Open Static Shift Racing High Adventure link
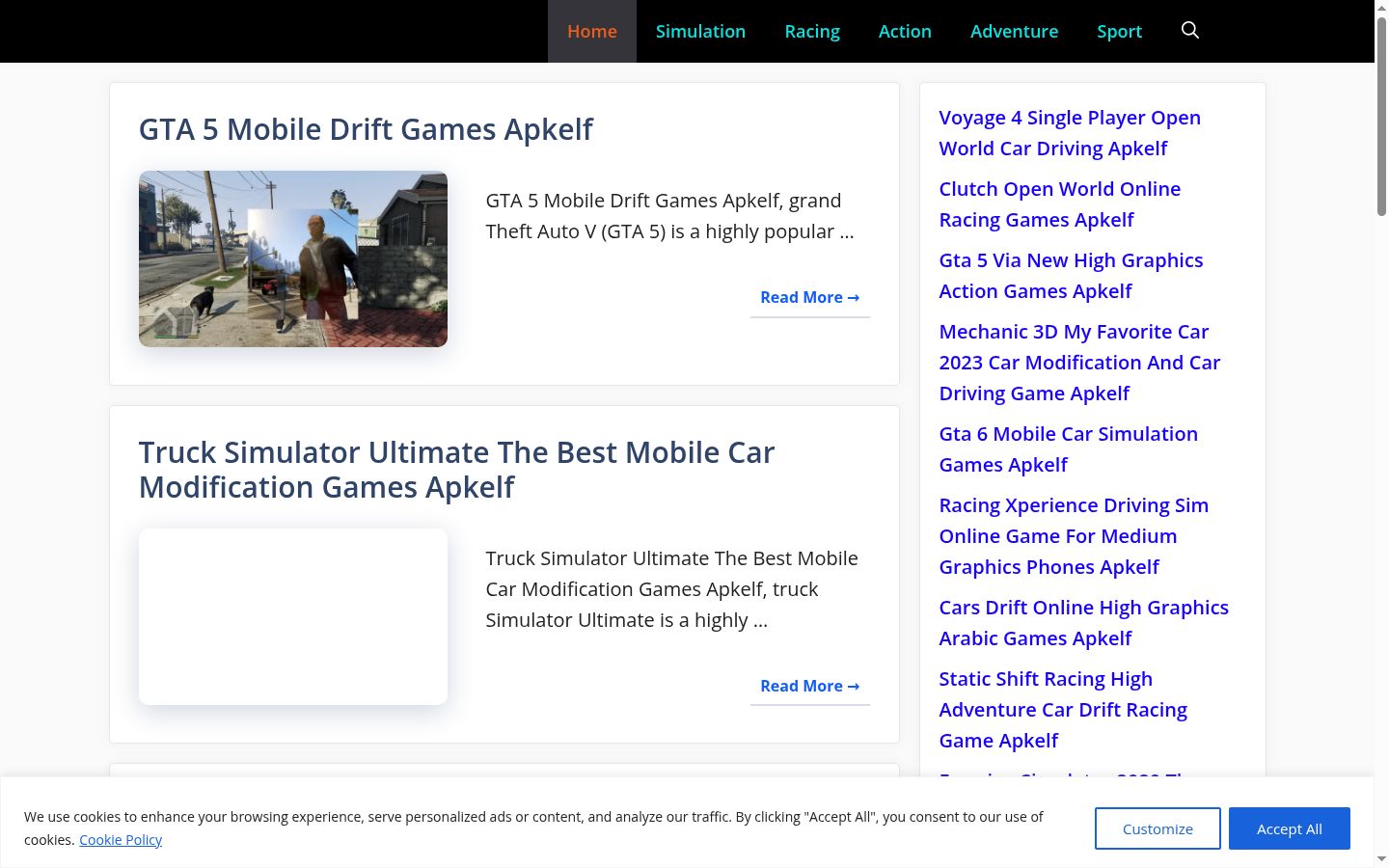 pos(1063,710)
